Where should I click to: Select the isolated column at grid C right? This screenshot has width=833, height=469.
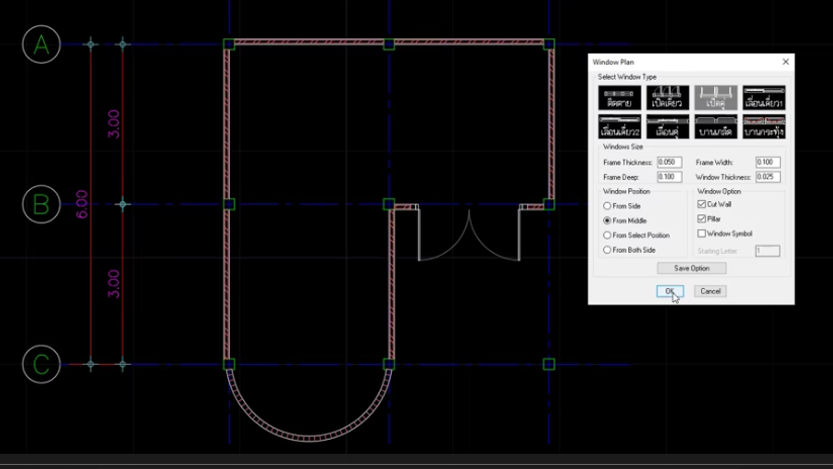[x=549, y=364]
